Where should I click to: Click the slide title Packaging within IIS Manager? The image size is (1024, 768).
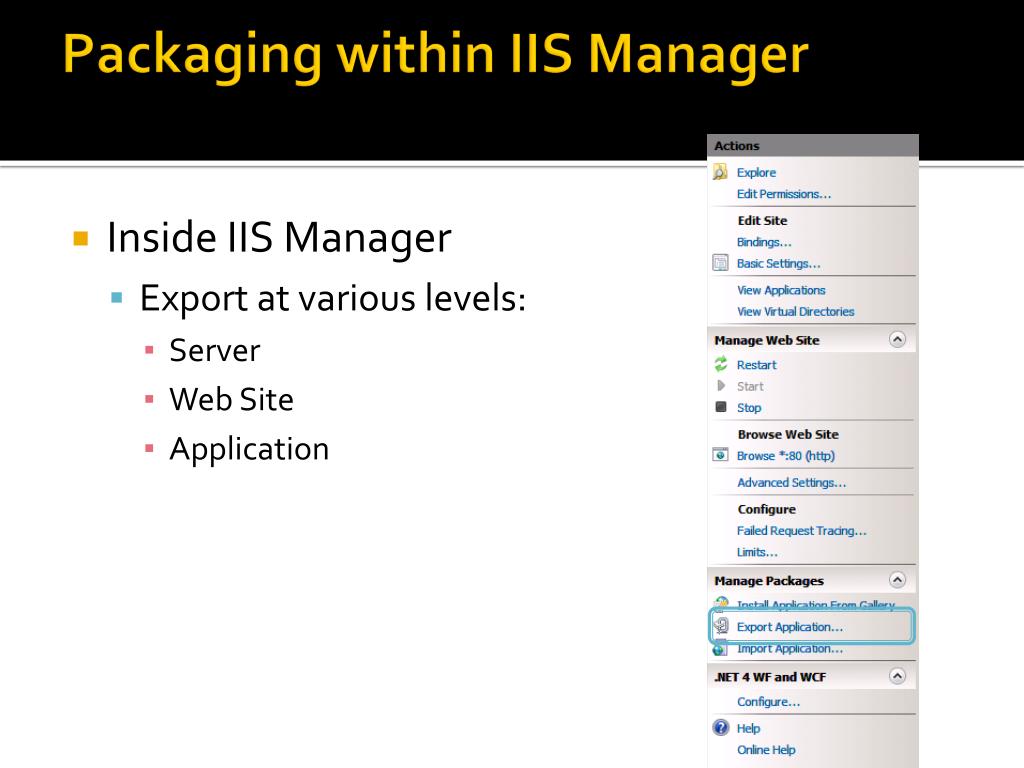click(436, 57)
